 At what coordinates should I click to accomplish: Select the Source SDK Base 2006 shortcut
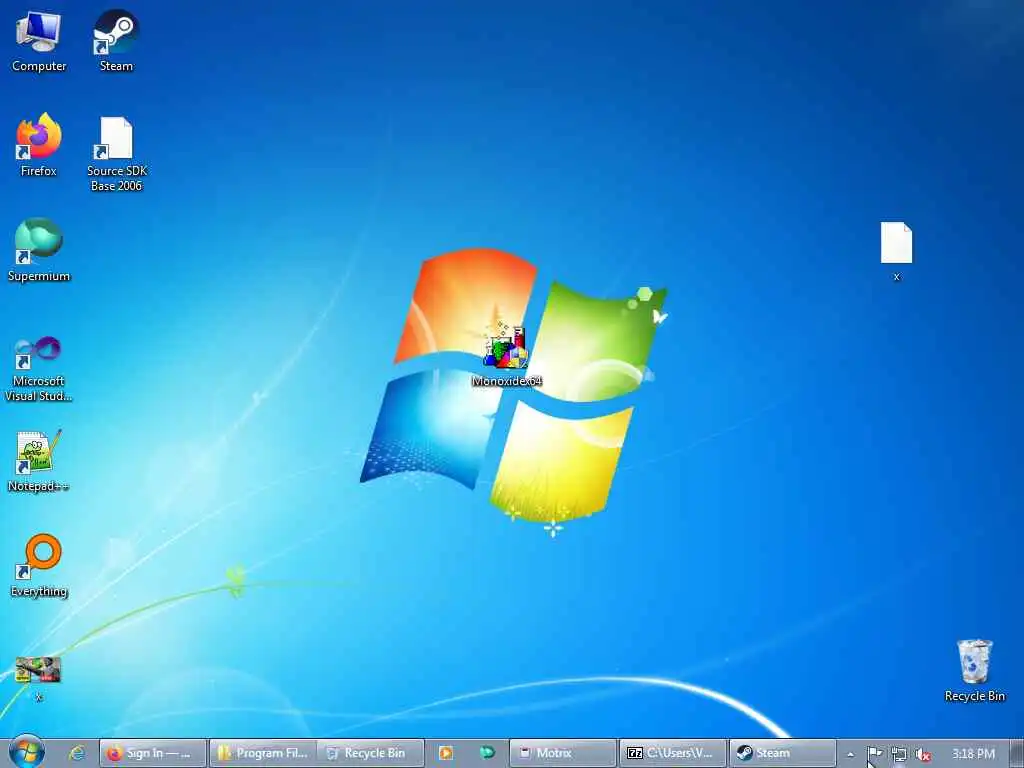point(116,154)
